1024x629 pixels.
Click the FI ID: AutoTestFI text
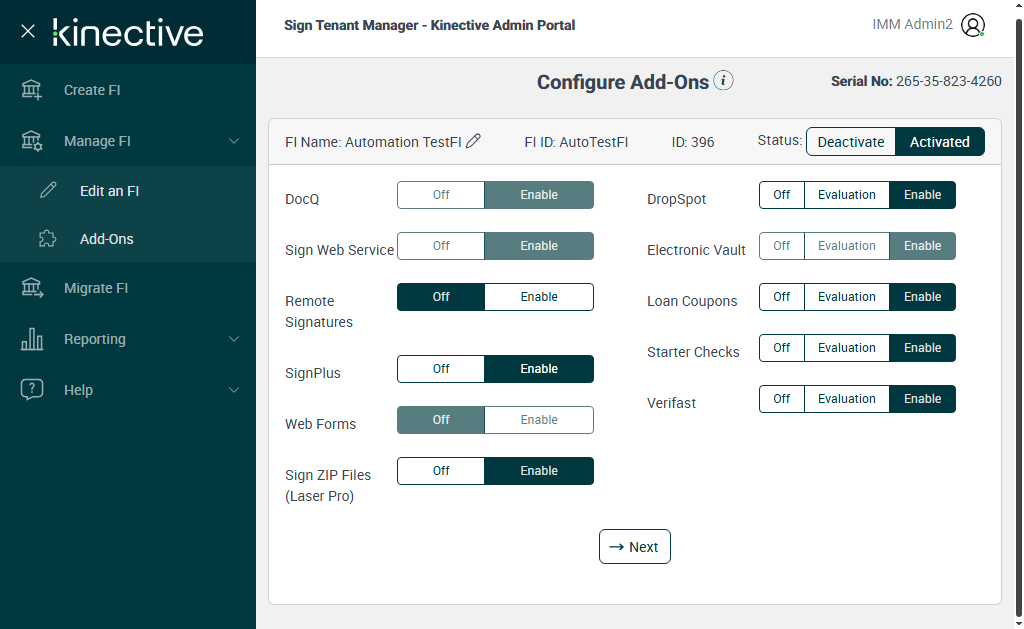(x=576, y=142)
